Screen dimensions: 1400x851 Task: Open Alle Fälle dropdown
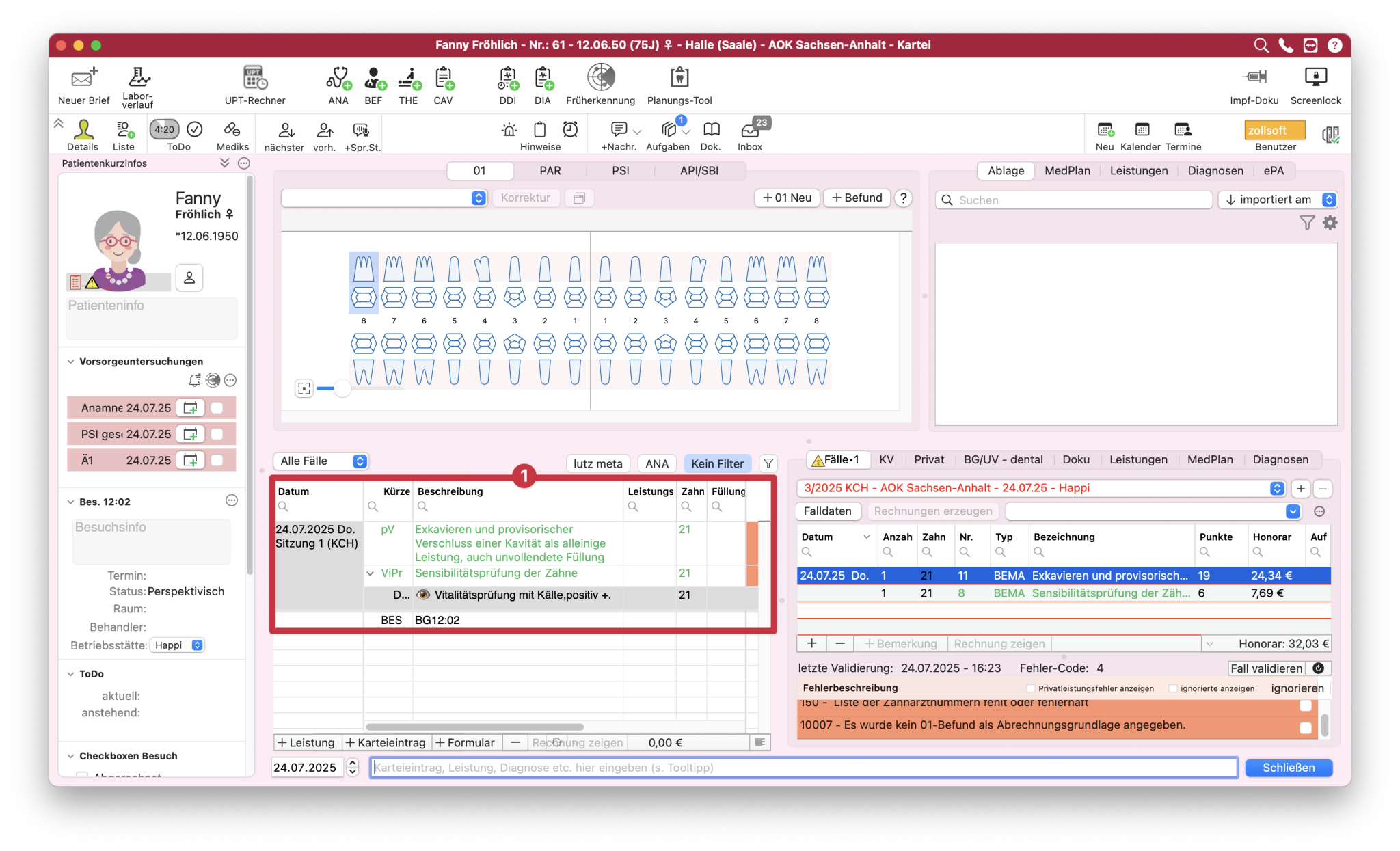[321, 461]
